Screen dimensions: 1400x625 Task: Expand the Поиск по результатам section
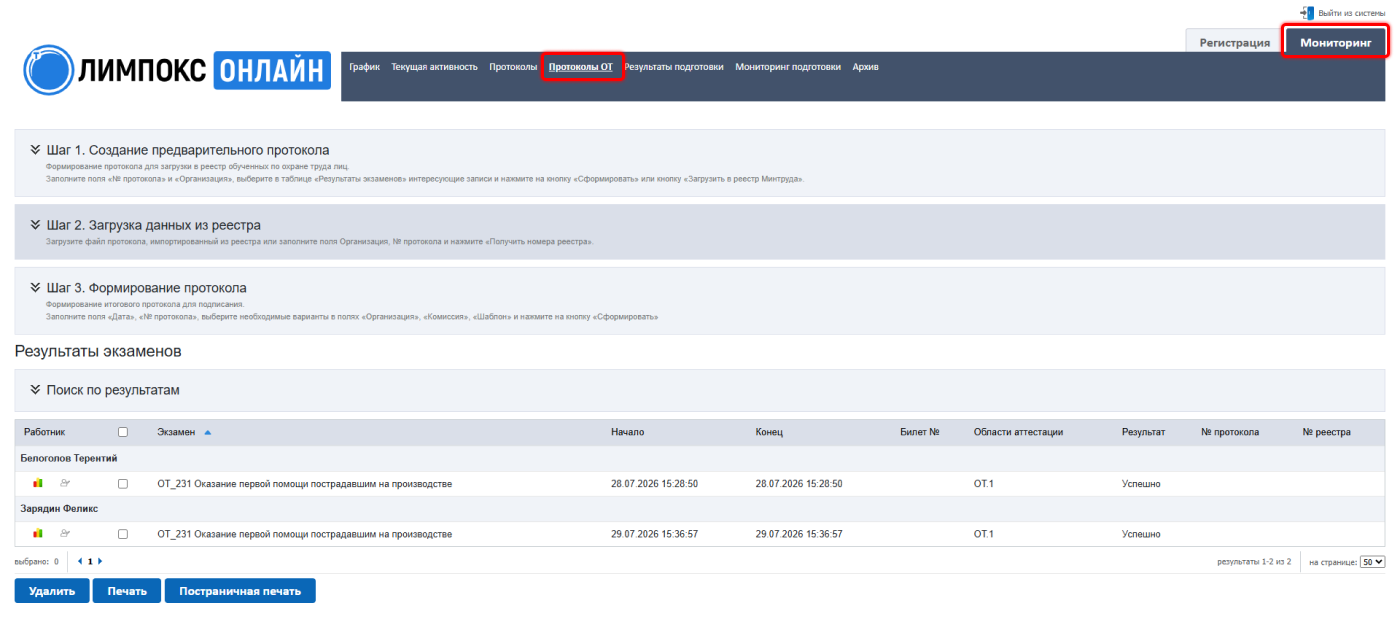coord(105,390)
